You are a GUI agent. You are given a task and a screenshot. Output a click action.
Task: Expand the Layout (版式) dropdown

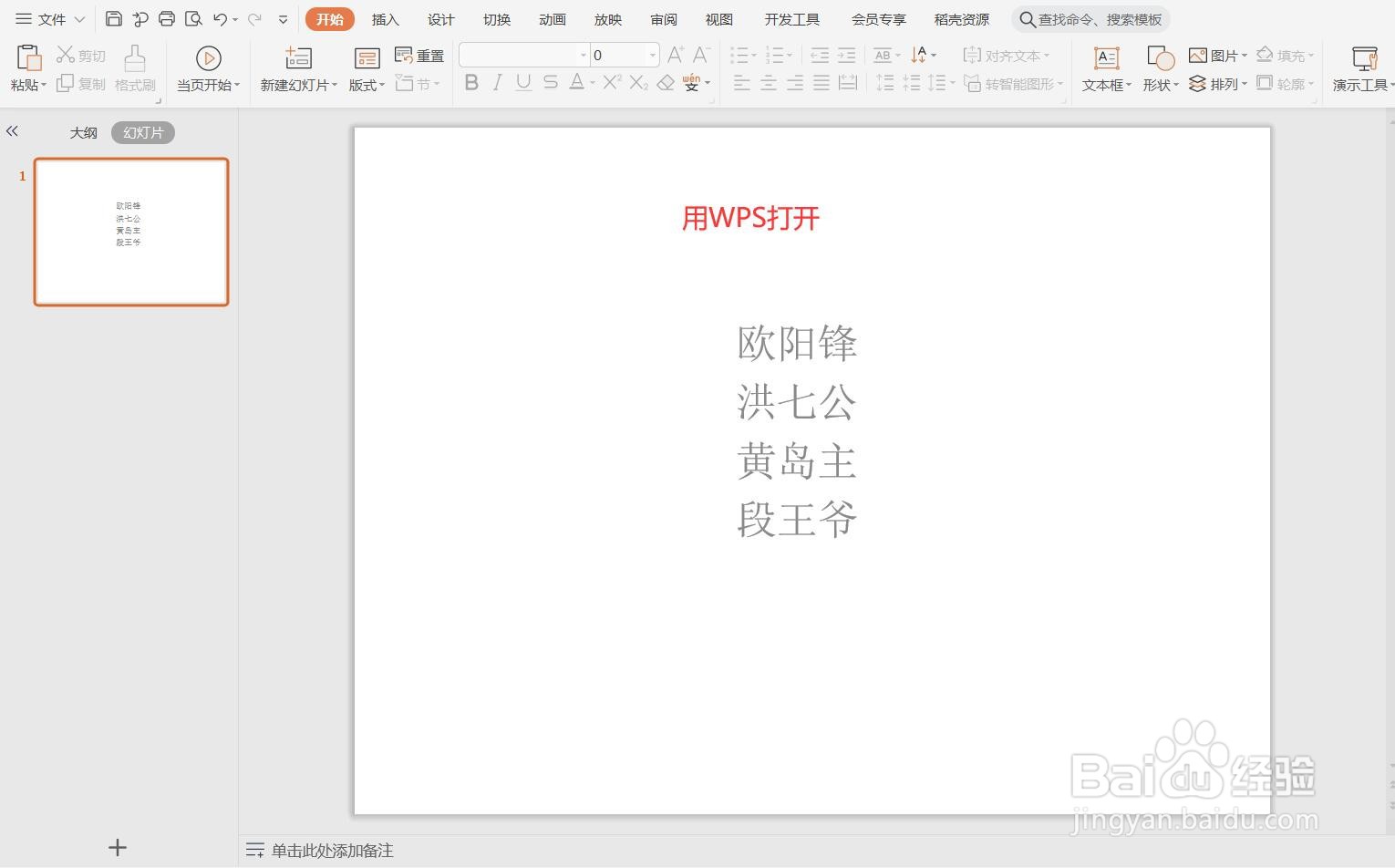point(382,85)
